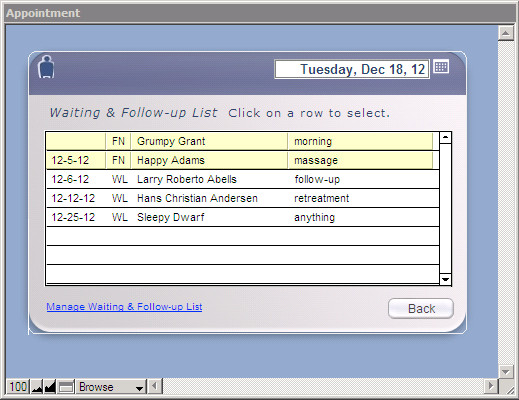Click the window scroll down arrow
The width and height of the screenshot is (519, 400).
(x=506, y=372)
